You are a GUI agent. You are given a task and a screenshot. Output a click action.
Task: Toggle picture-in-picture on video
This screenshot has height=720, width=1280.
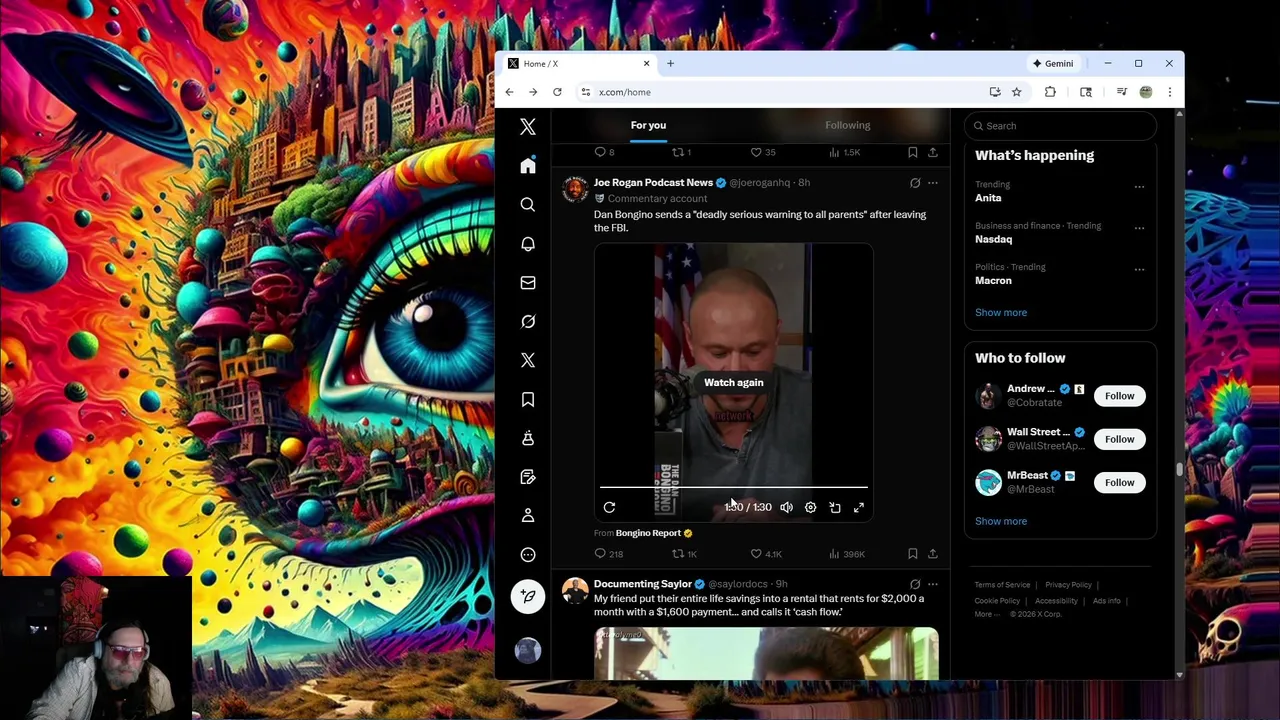pyautogui.click(x=835, y=507)
